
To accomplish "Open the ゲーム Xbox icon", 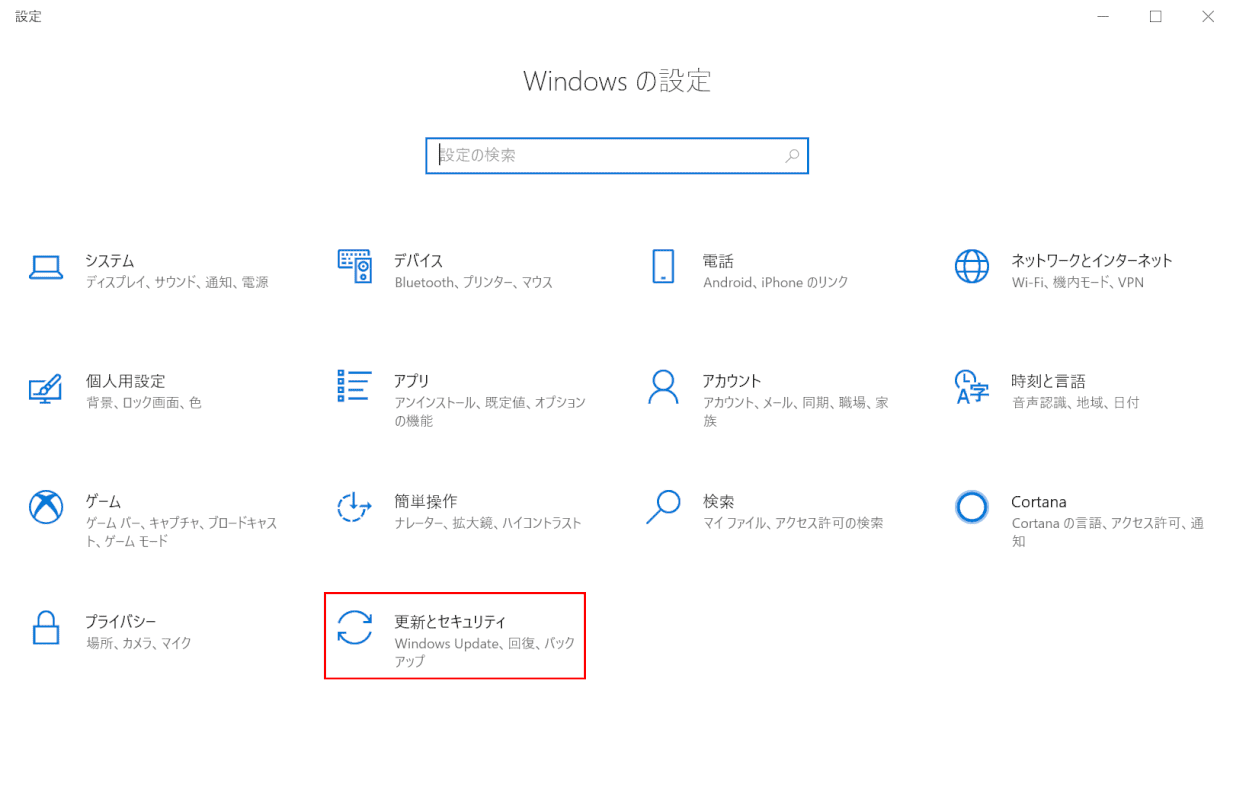I will pos(46,507).
